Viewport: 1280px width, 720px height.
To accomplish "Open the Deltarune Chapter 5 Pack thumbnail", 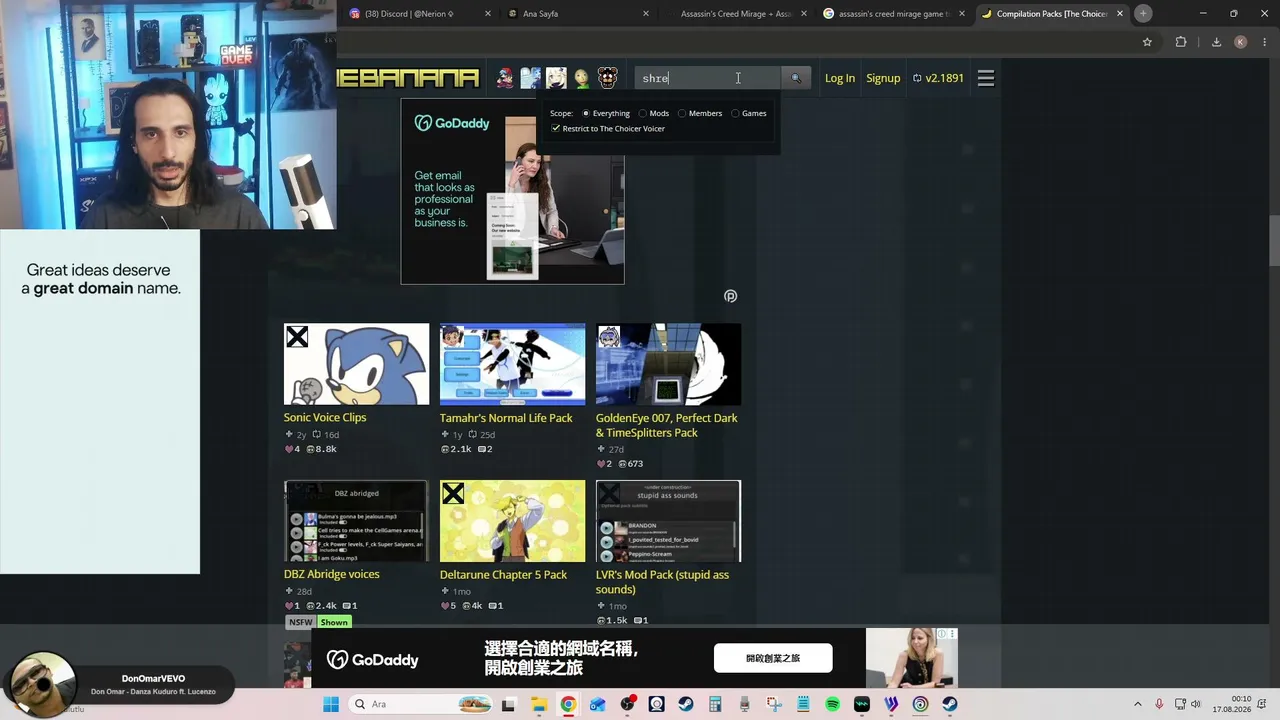I will click(512, 521).
